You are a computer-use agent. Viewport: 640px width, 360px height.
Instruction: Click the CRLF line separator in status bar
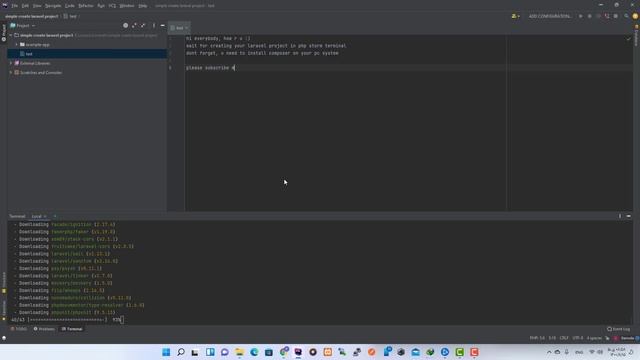click(x=564, y=338)
